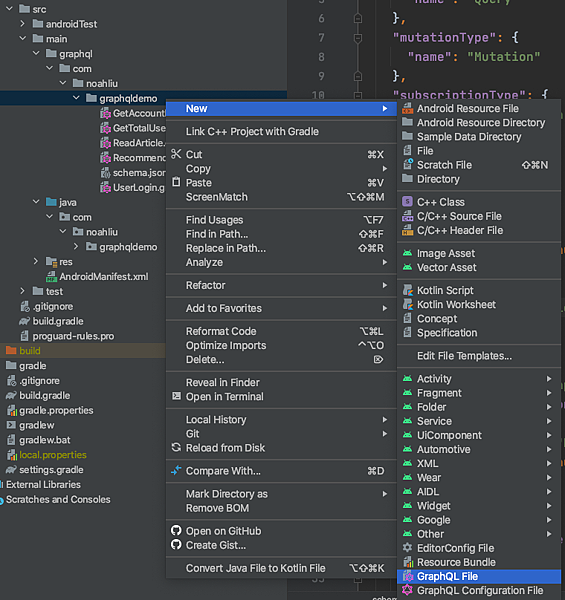Expand the res folder in tree
Screen dimensions: 565x600
(36, 261)
